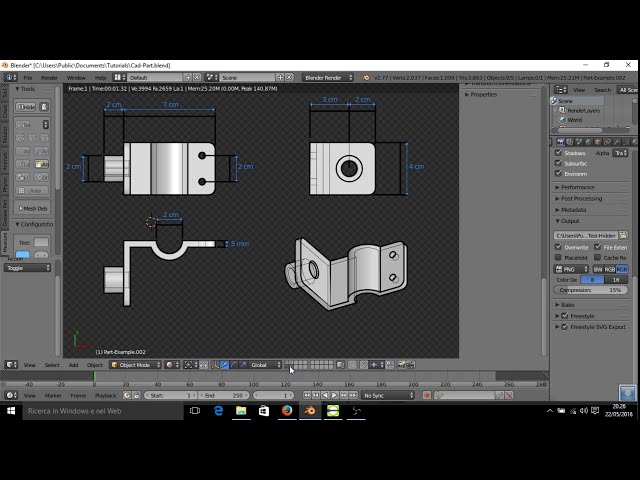The width and height of the screenshot is (640, 480).
Task: Open the Toggle action dropdown
Action: [x=27, y=268]
